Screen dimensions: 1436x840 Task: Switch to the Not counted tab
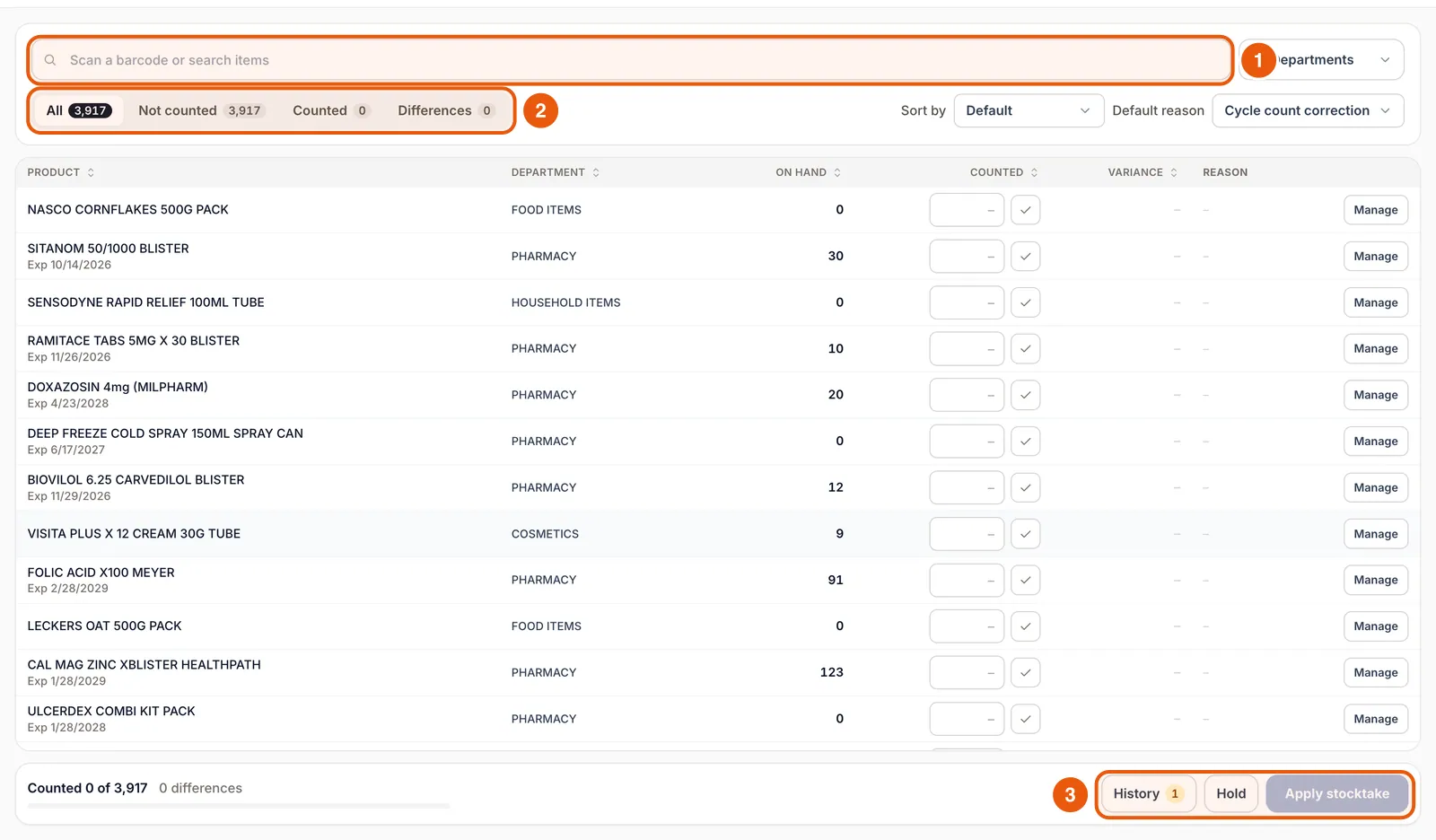(x=200, y=110)
